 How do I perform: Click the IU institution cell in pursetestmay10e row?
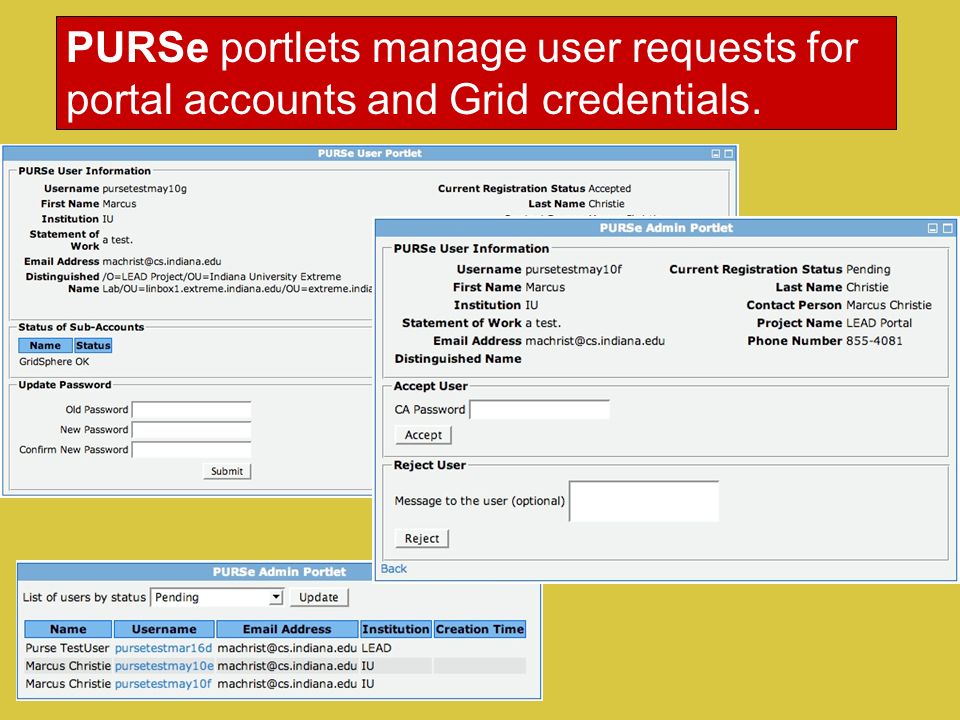point(368,666)
